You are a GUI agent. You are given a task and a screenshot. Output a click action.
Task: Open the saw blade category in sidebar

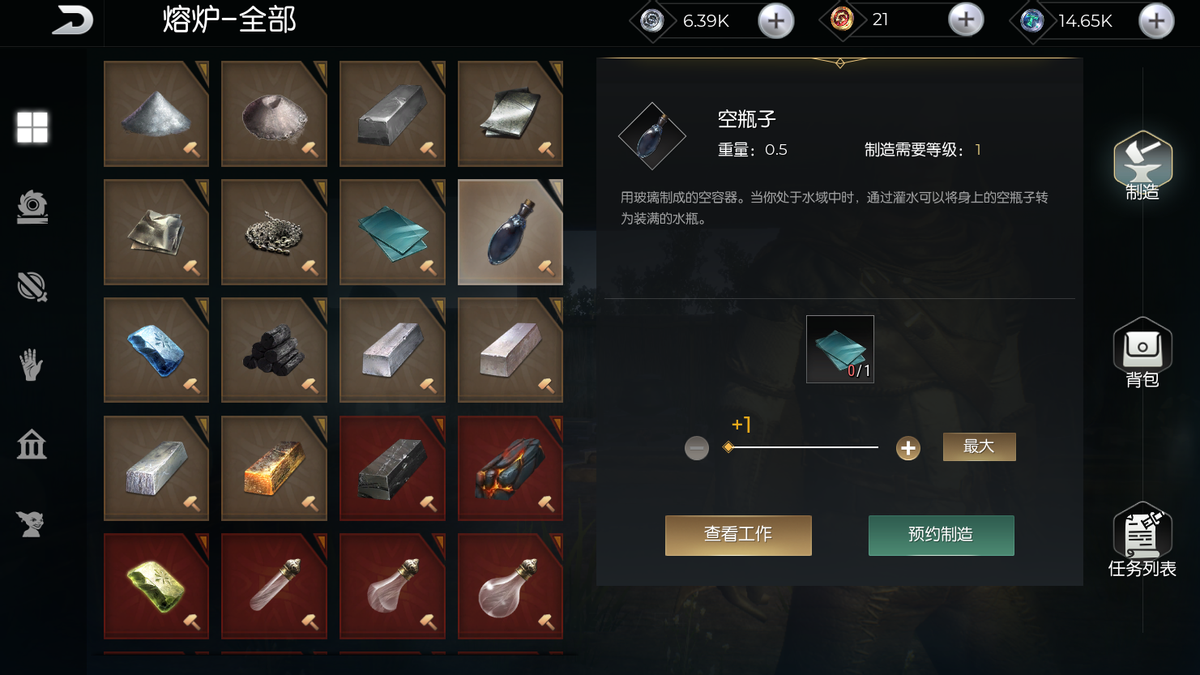[32, 206]
